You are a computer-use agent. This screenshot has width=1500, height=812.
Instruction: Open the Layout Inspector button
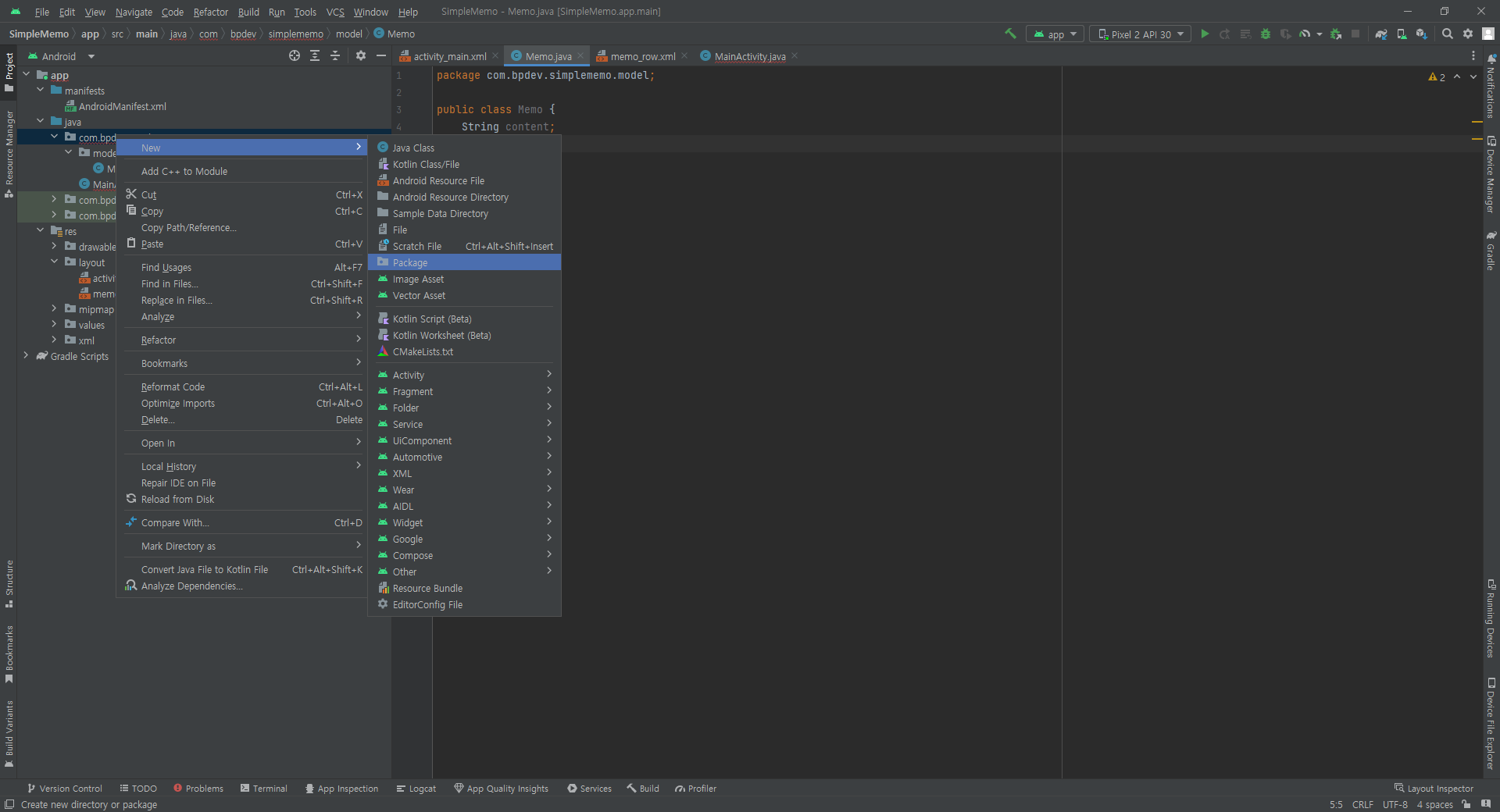pyautogui.click(x=1434, y=789)
